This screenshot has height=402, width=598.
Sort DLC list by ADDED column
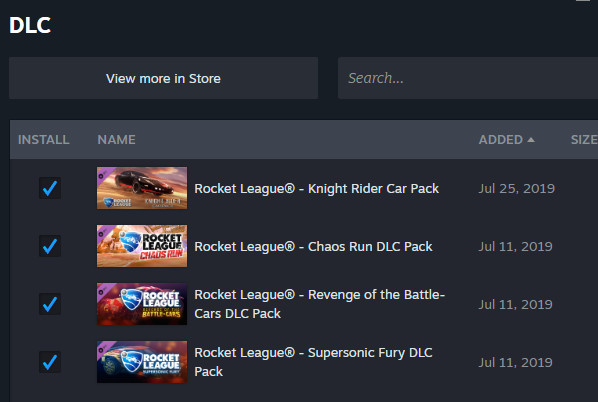pos(501,140)
